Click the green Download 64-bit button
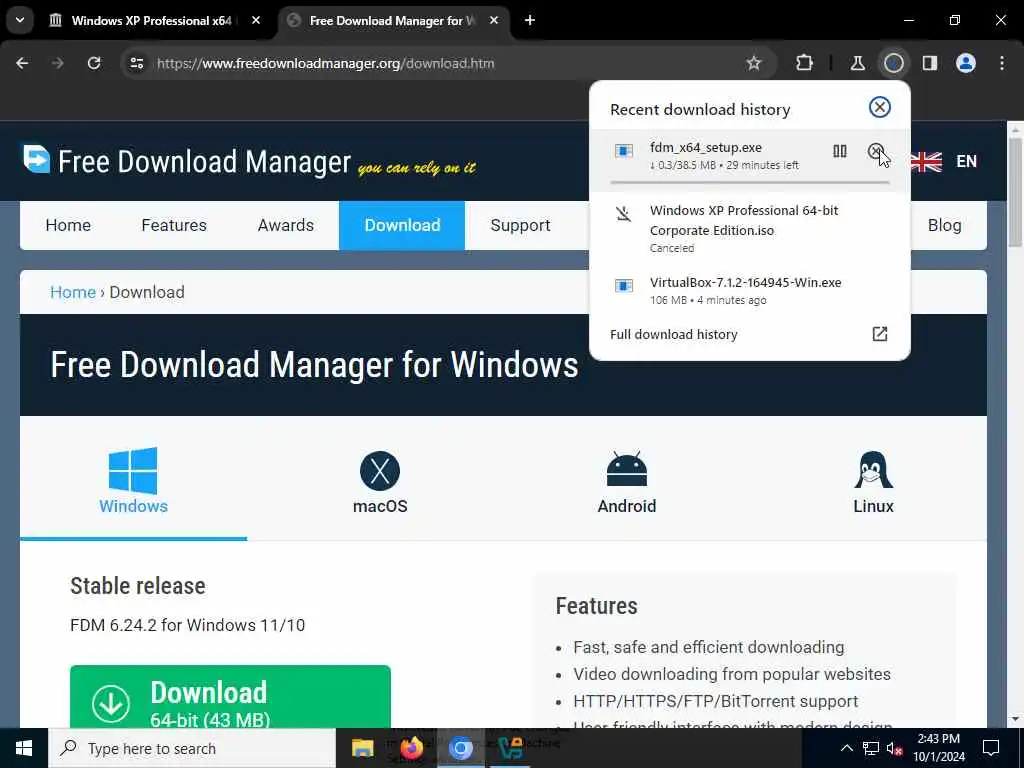 (x=230, y=697)
